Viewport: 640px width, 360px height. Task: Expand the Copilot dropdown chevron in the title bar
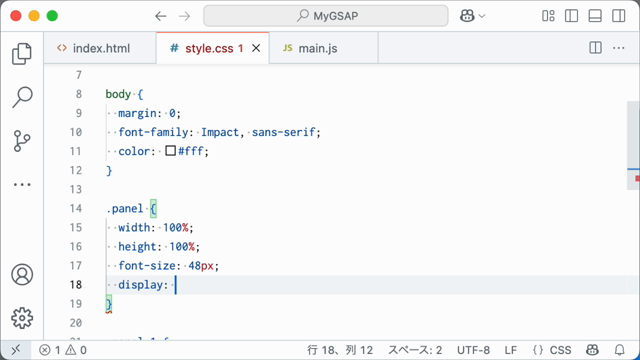[x=482, y=16]
